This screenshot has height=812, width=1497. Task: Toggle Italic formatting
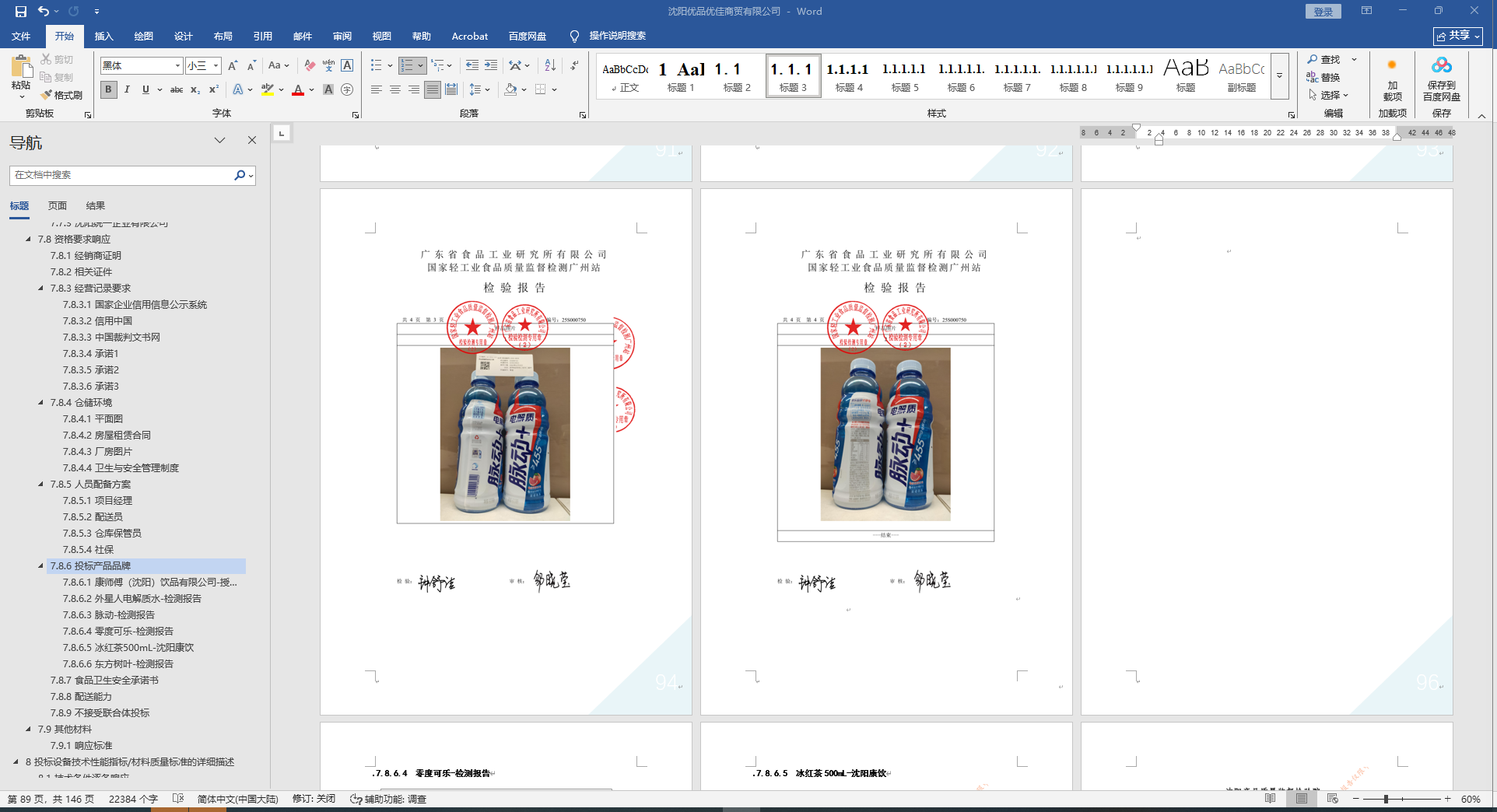pyautogui.click(x=127, y=90)
